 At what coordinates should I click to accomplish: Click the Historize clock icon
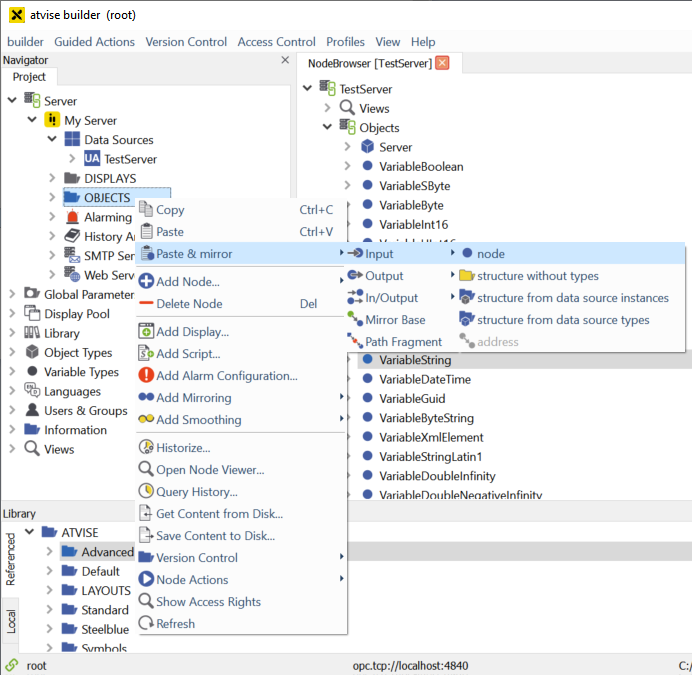tap(146, 448)
